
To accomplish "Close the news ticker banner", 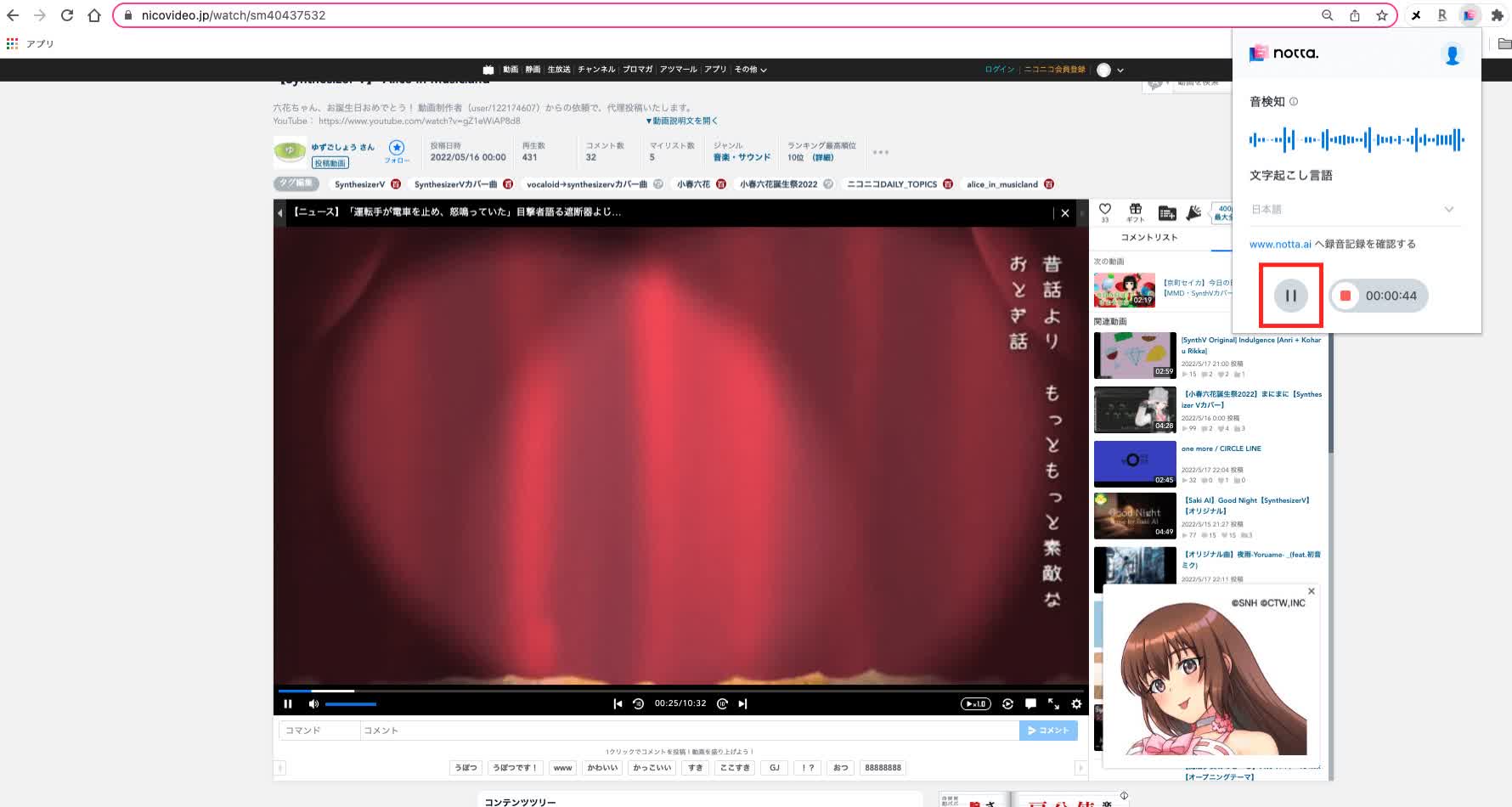I will [1065, 213].
